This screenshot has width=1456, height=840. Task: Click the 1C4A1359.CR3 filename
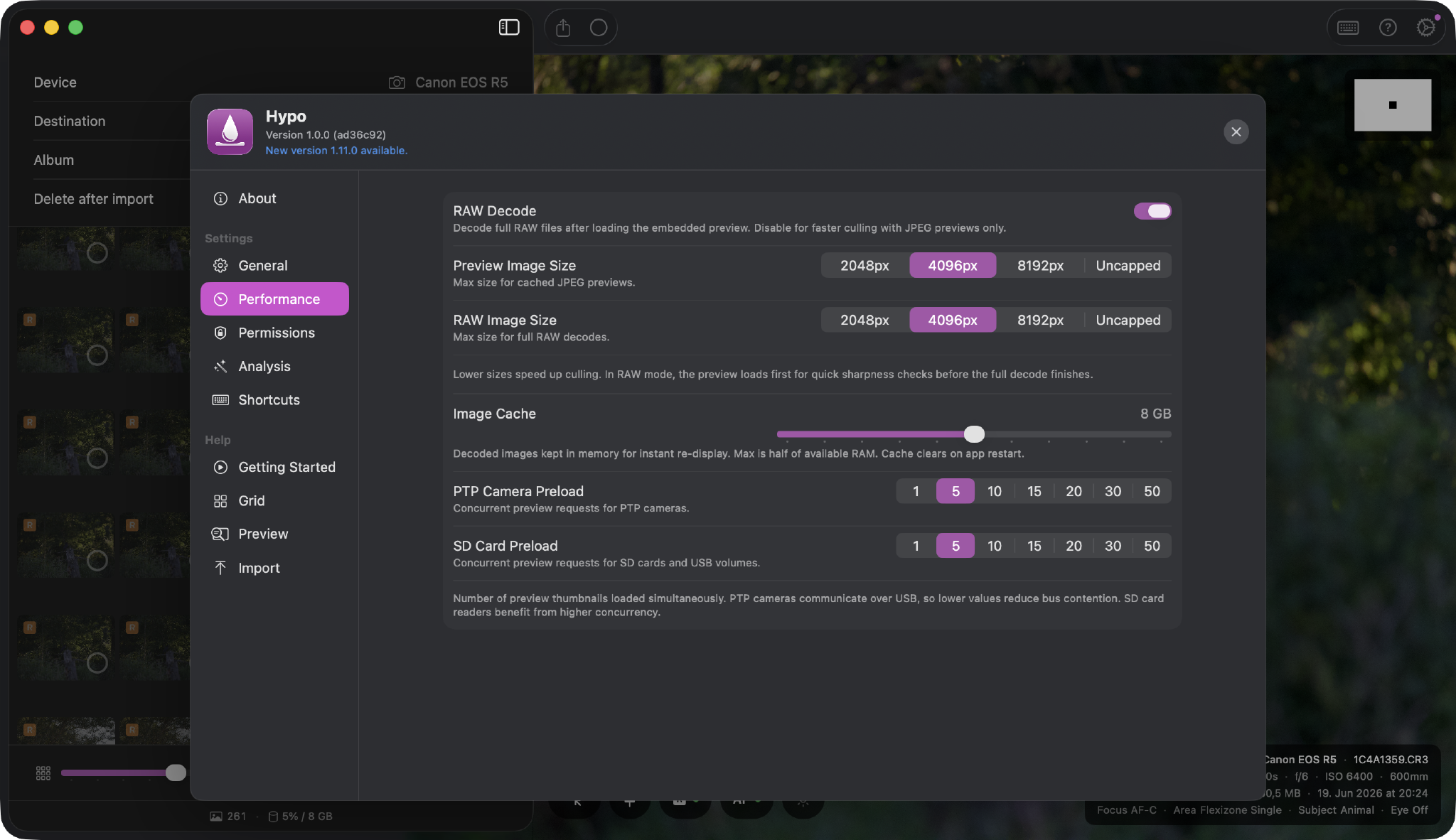pyautogui.click(x=1391, y=760)
